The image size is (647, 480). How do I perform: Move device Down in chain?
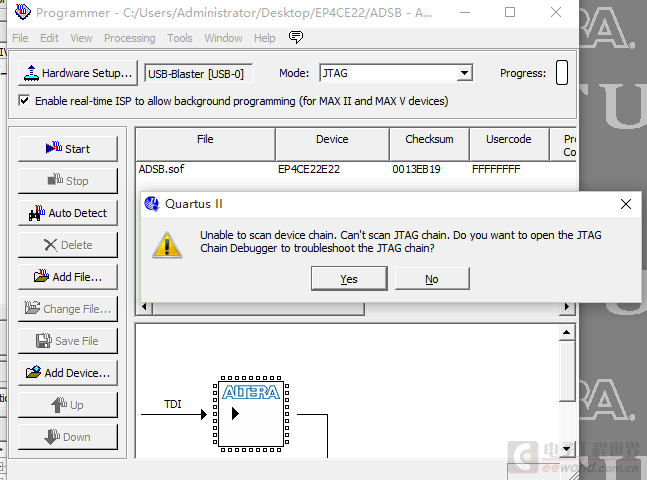(68, 437)
